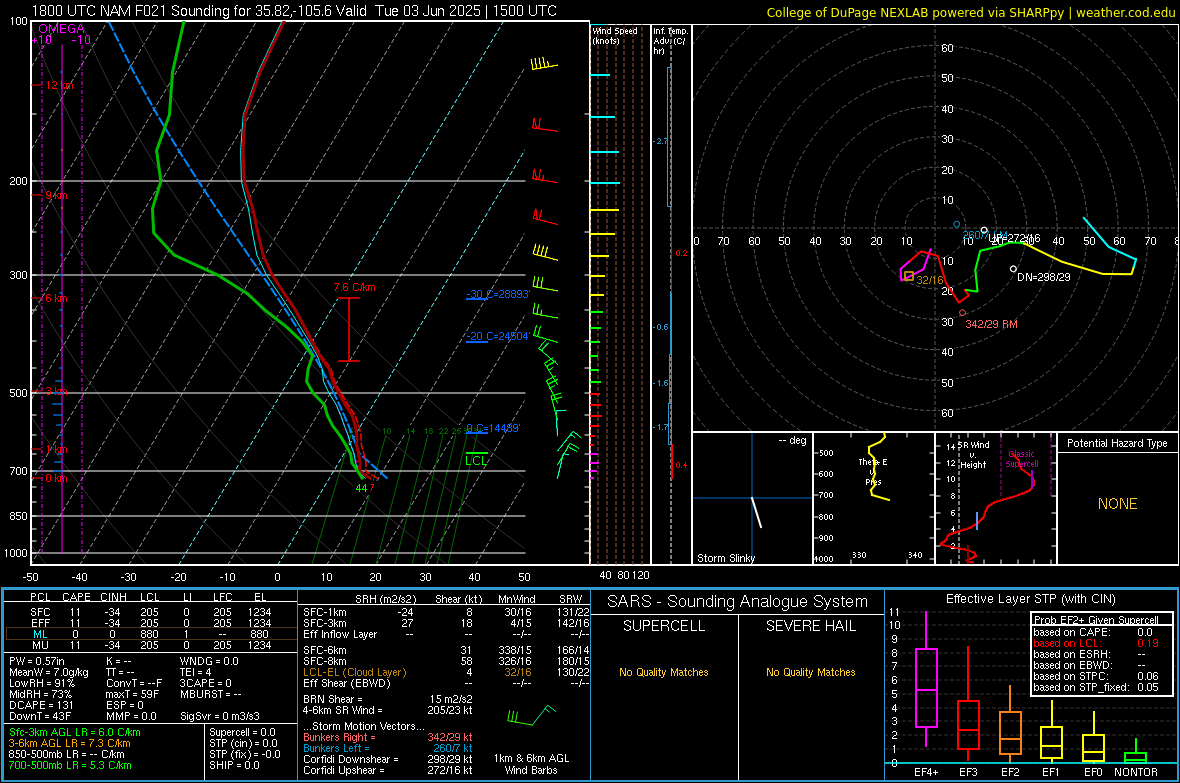Click the Bunkers Right = 342/29 kt line

pyautogui.click(x=388, y=737)
